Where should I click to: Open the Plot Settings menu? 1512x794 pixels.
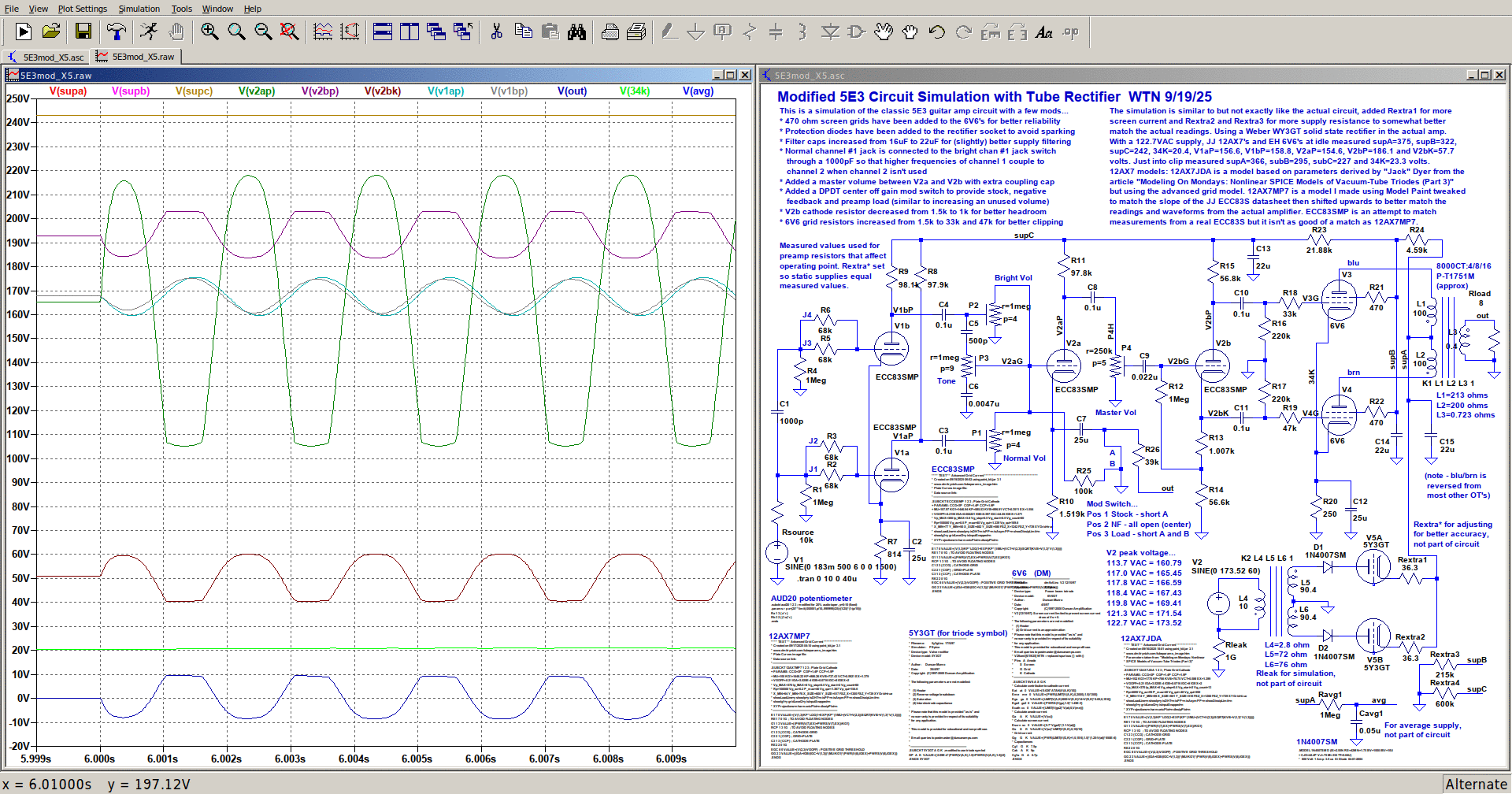click(x=82, y=9)
